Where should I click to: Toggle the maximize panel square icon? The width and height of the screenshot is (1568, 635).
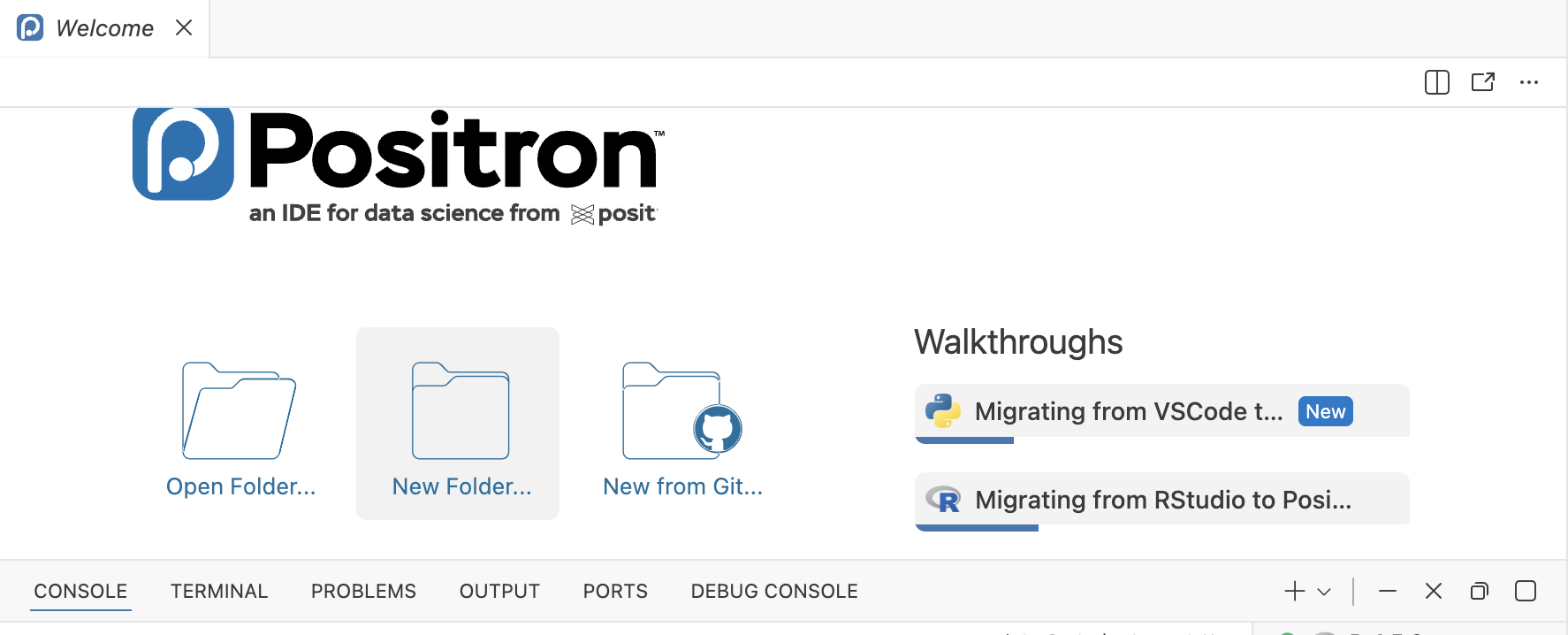[x=1525, y=591]
